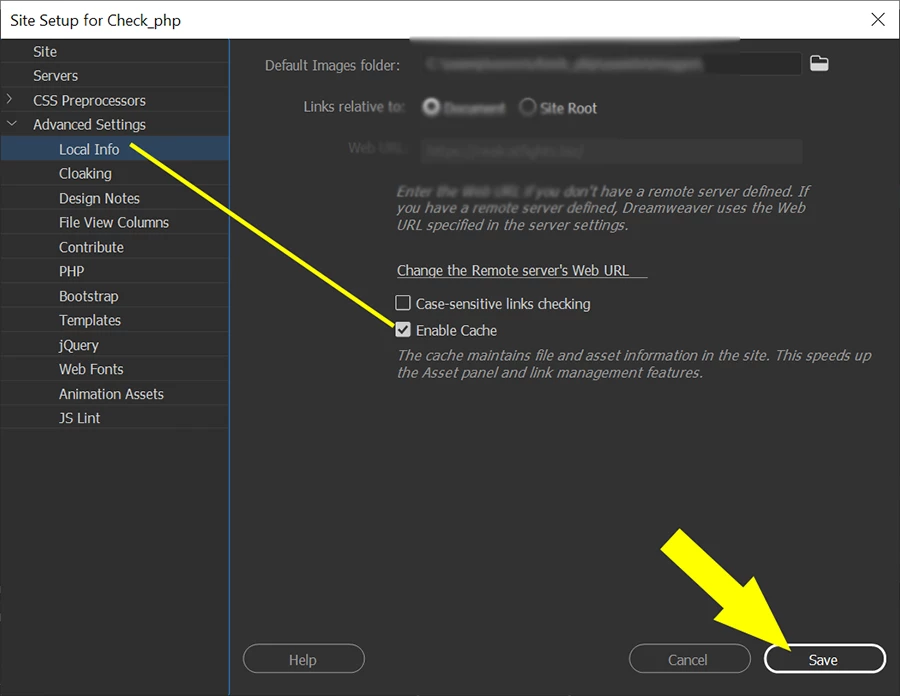Select Site Root radio button
Image resolution: width=900 pixels, height=696 pixels.
527,107
